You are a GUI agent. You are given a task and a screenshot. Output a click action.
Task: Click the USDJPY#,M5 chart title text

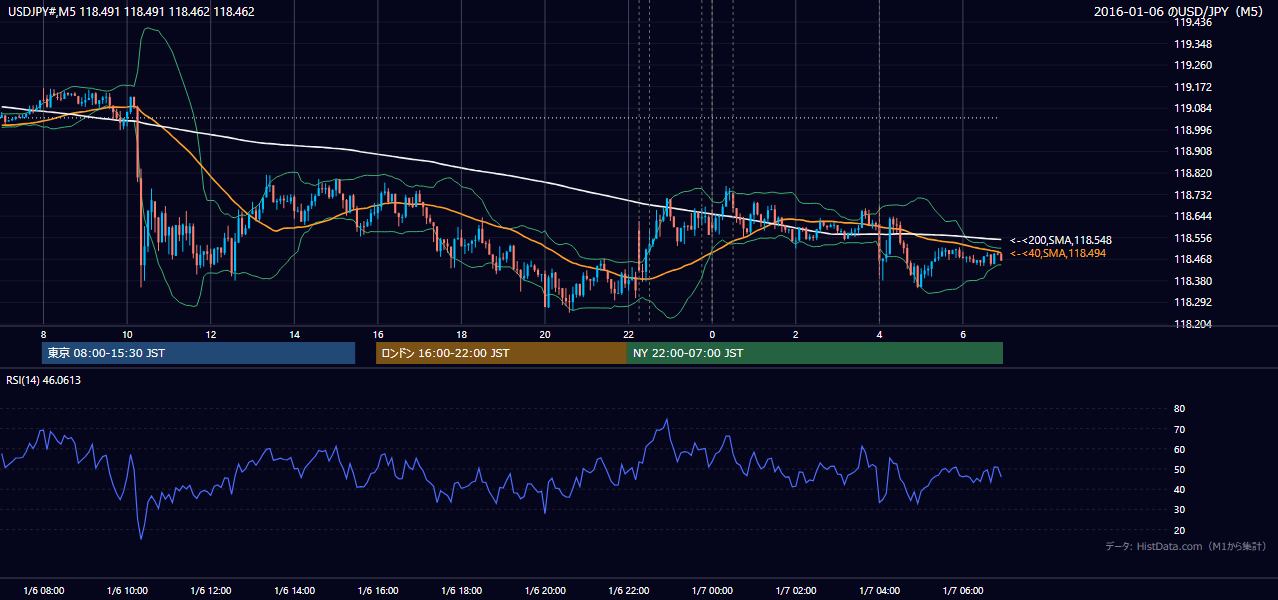pos(130,12)
